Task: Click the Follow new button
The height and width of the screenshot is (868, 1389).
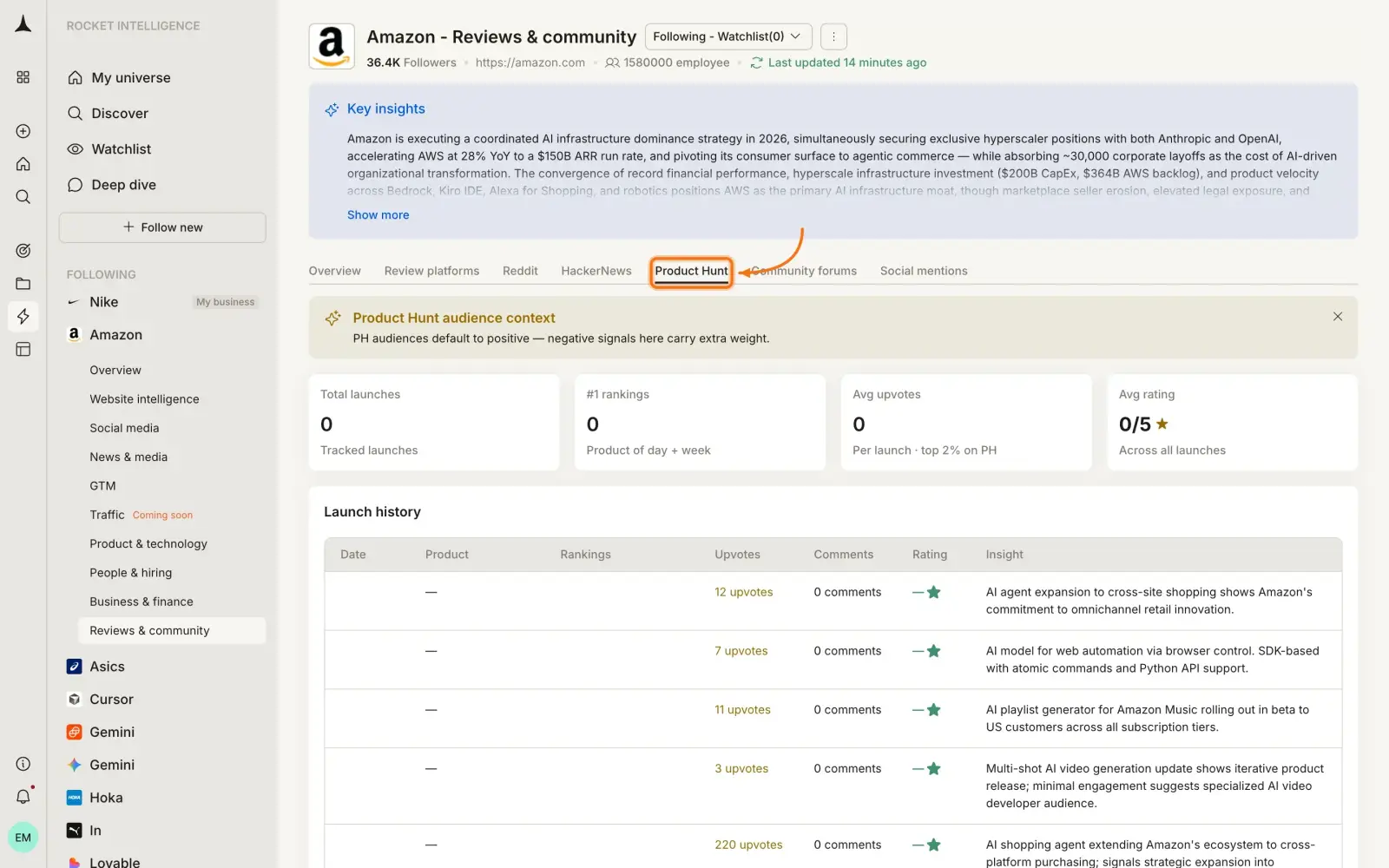Action: (162, 227)
